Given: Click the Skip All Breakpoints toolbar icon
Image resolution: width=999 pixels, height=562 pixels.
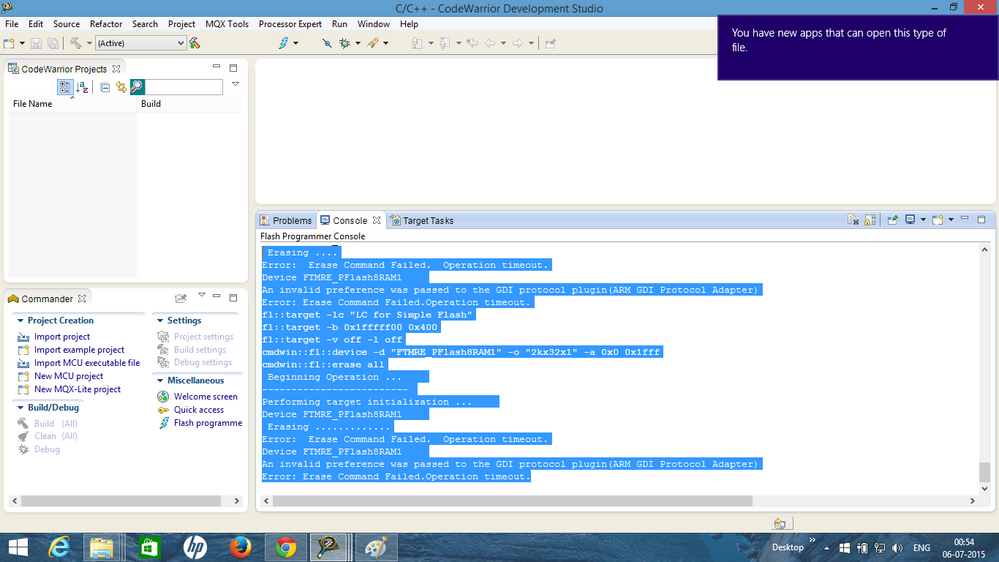Looking at the screenshot, I should point(327,43).
